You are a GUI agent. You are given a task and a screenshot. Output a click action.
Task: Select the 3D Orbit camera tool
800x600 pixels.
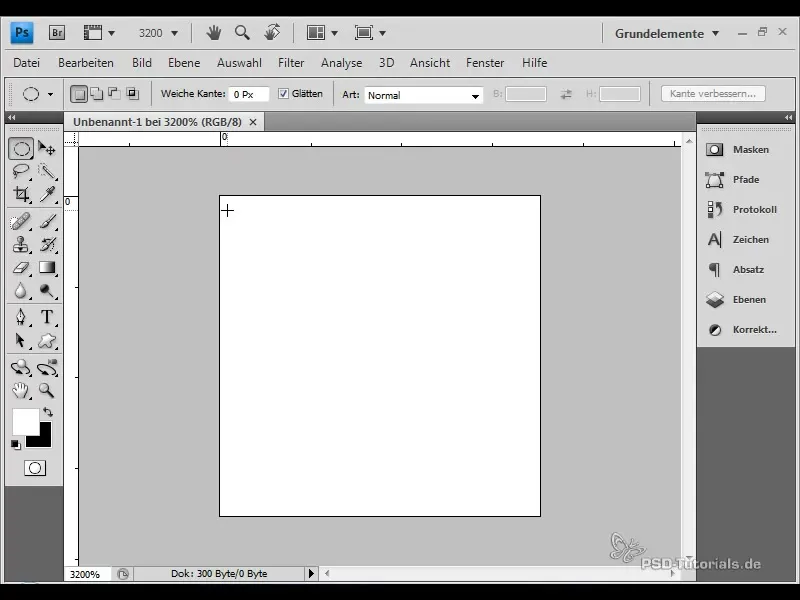[47, 367]
